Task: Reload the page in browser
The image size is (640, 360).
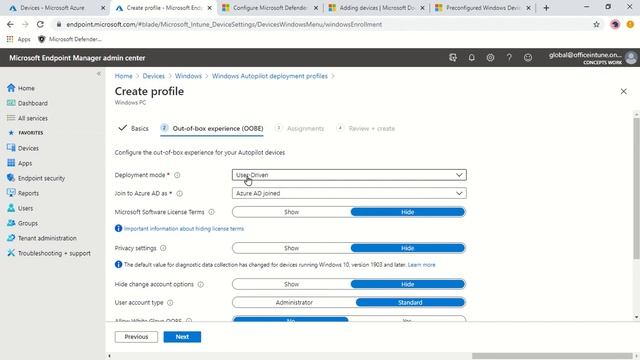Action: [x=40, y=24]
